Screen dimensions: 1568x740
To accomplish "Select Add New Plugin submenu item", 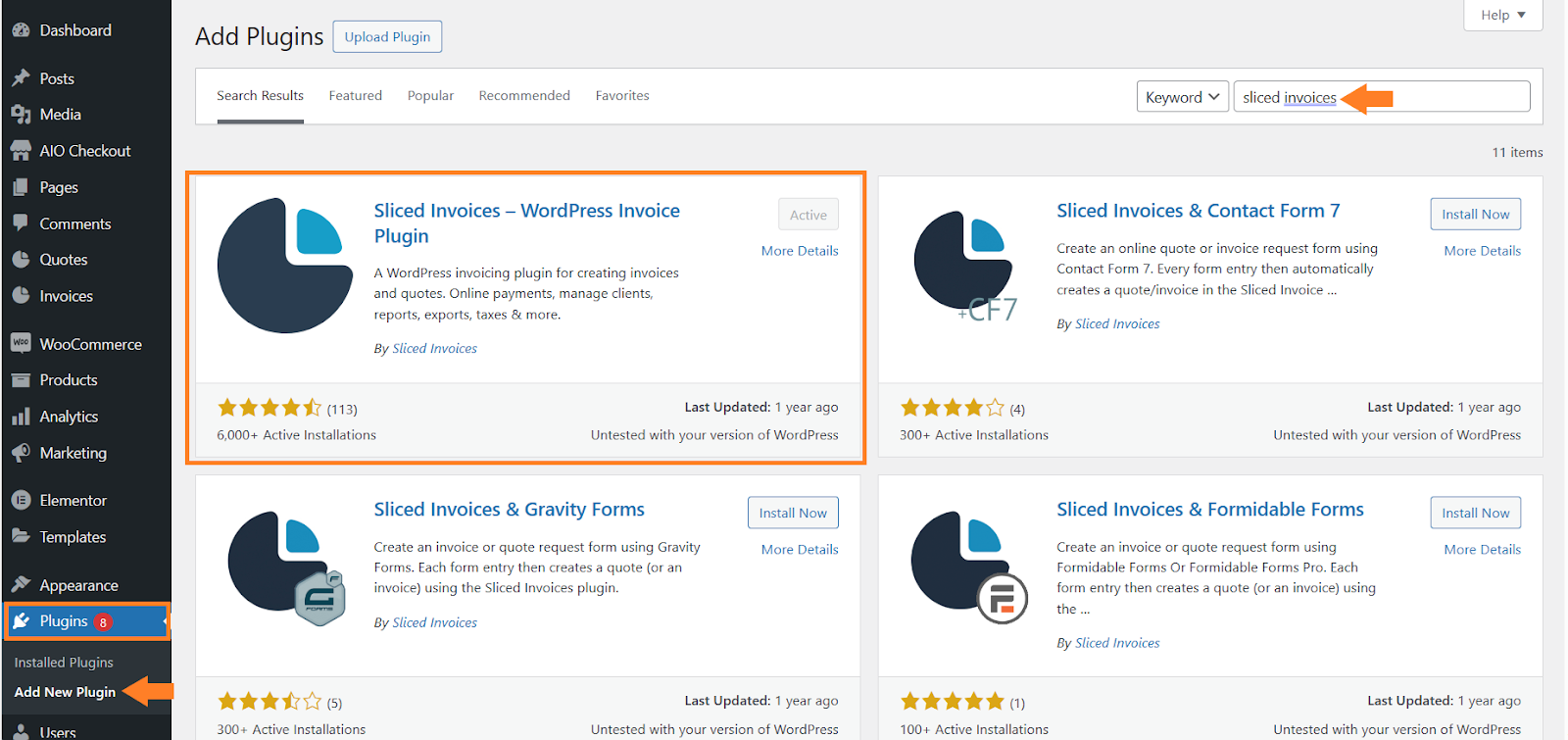I will (65, 692).
